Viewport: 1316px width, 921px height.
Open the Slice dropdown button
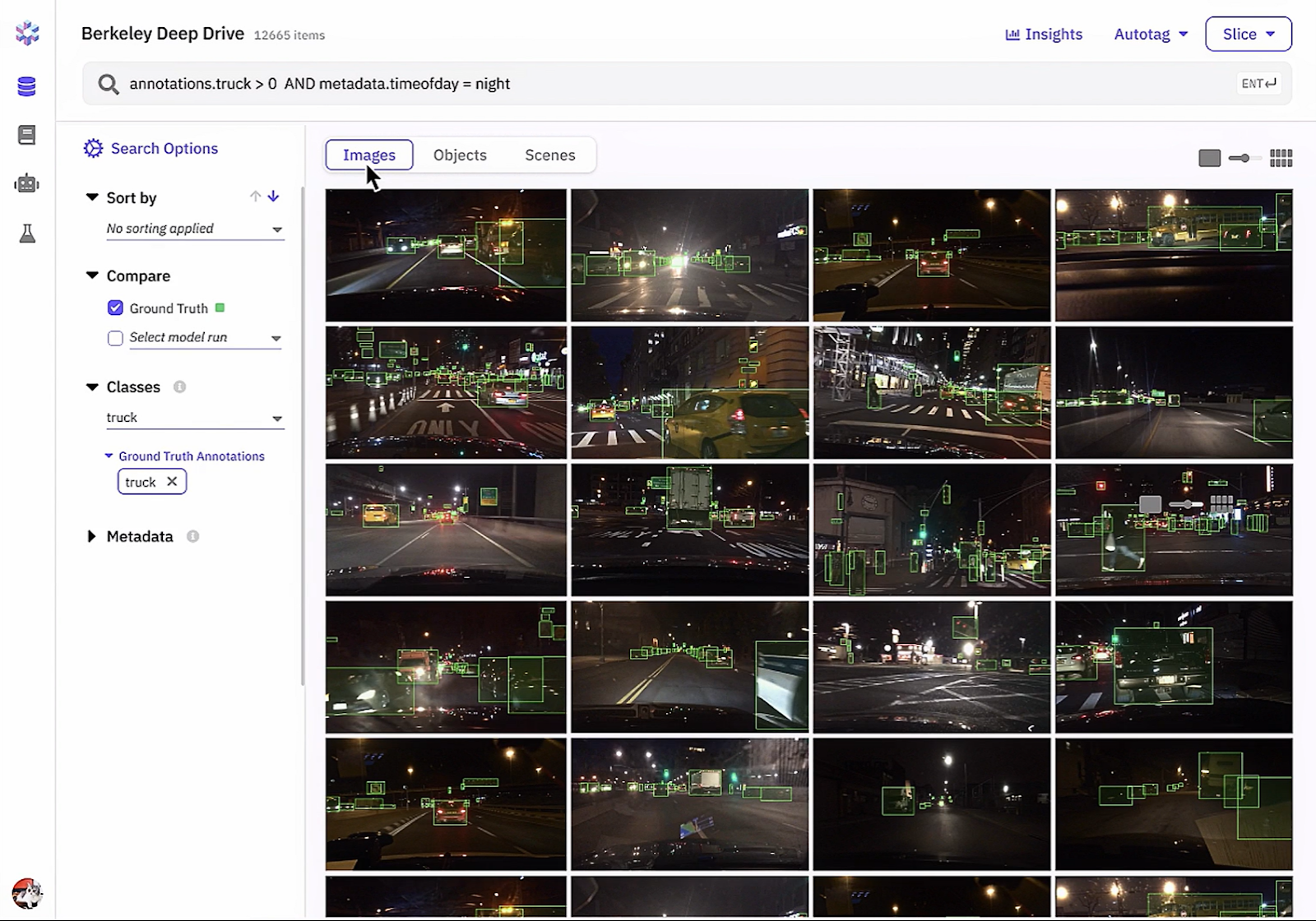coord(1249,35)
